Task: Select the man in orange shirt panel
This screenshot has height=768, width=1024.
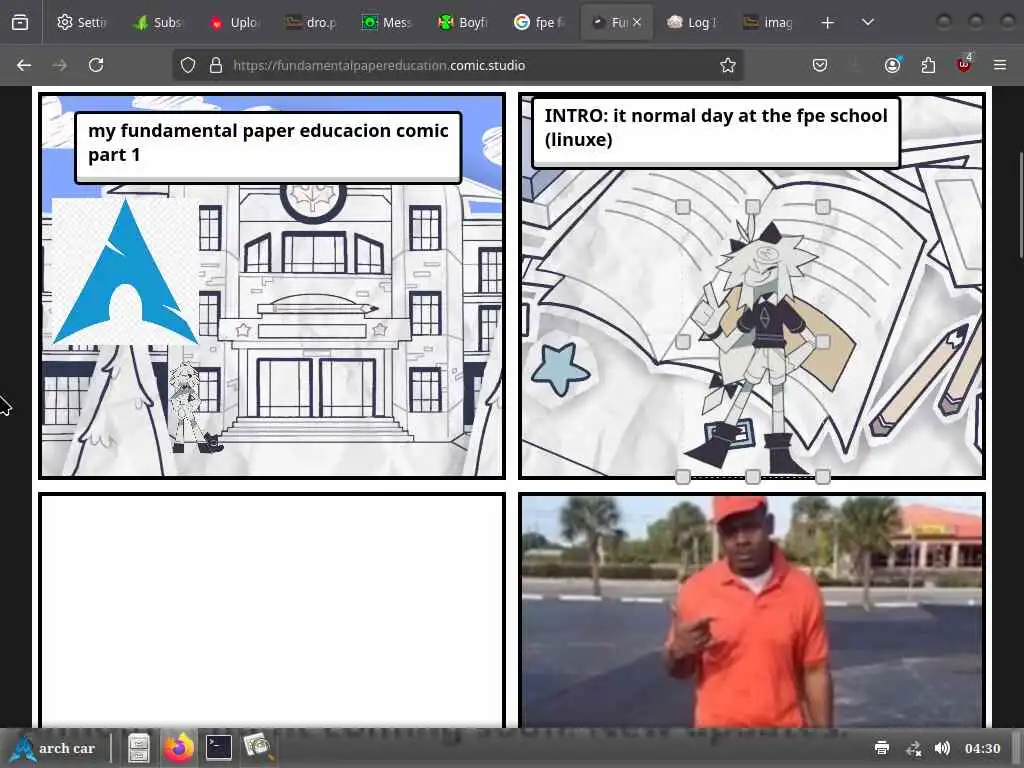Action: coord(752,611)
